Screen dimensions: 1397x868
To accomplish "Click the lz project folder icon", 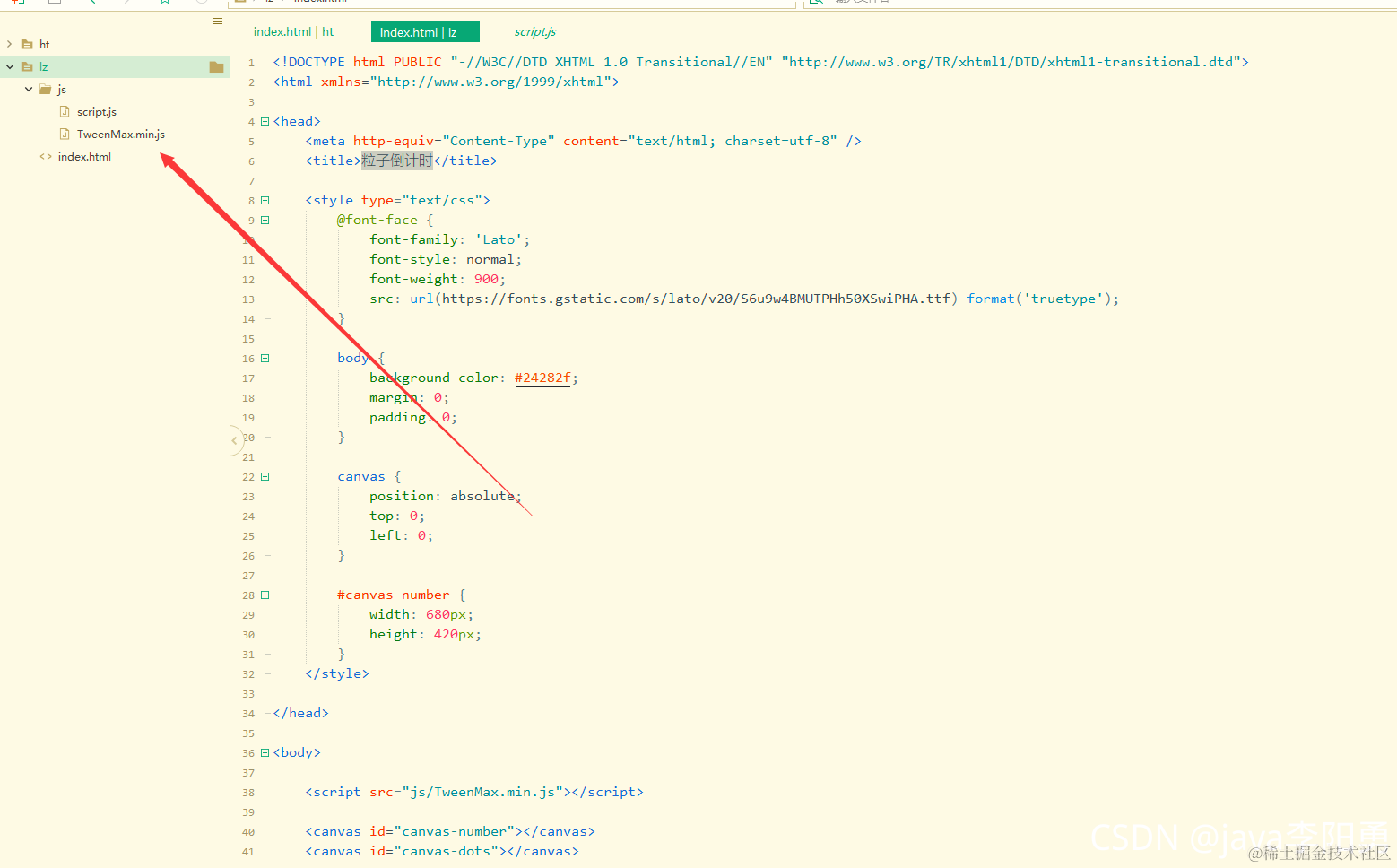I will coord(27,66).
